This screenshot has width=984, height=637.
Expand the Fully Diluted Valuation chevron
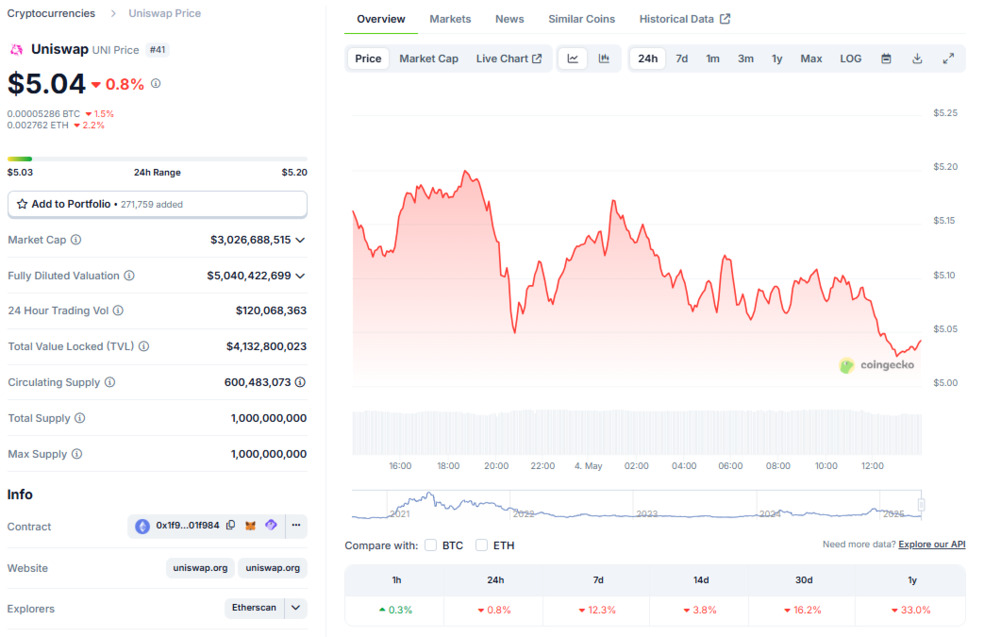coord(301,276)
